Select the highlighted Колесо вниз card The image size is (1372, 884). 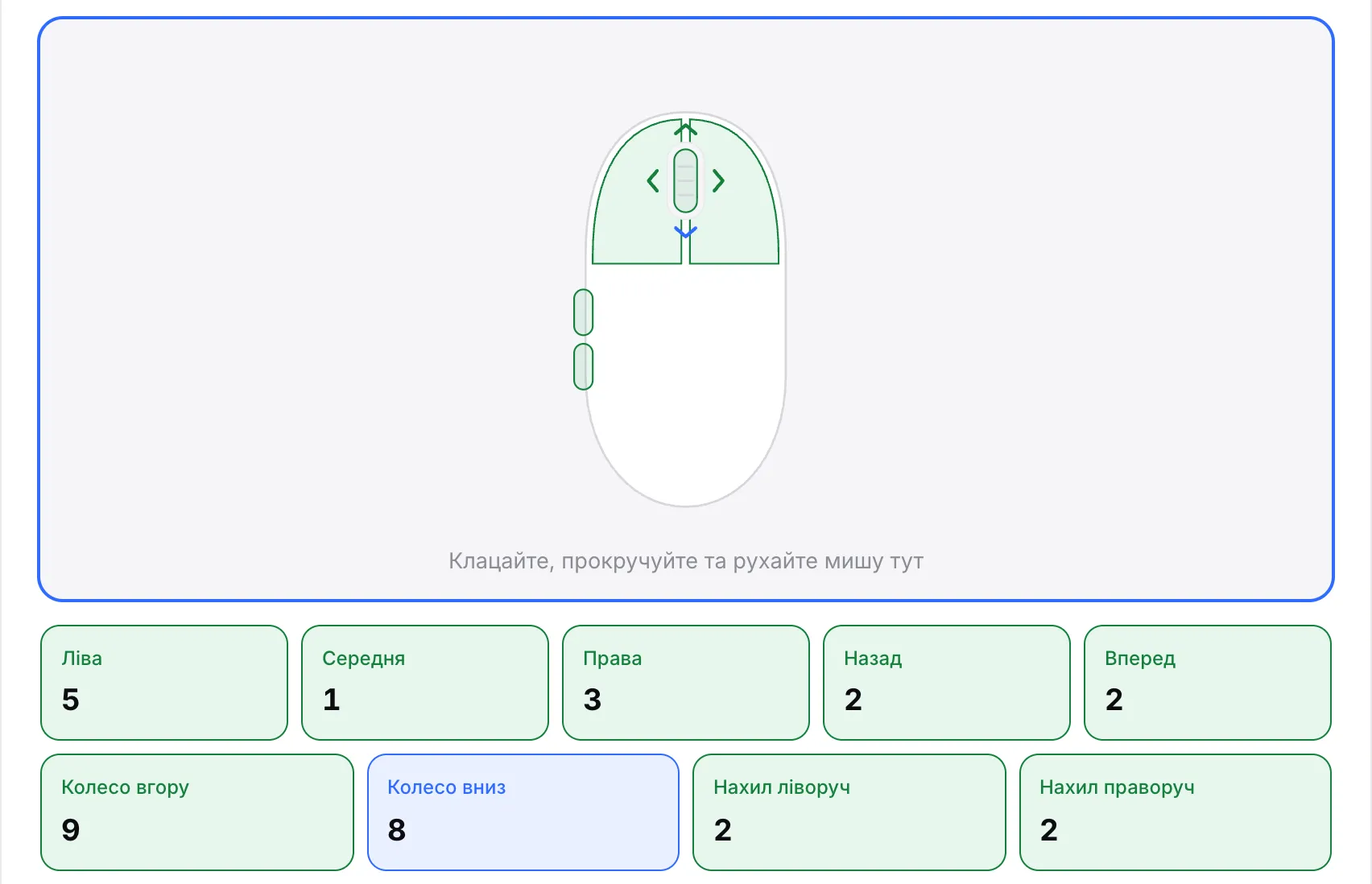coord(523,812)
